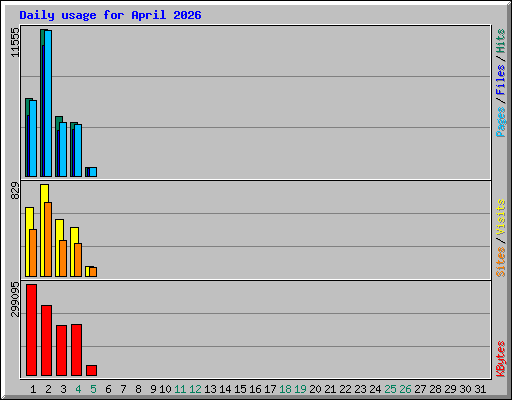
Task: Click the green day 5 axis label
Action: point(93,389)
